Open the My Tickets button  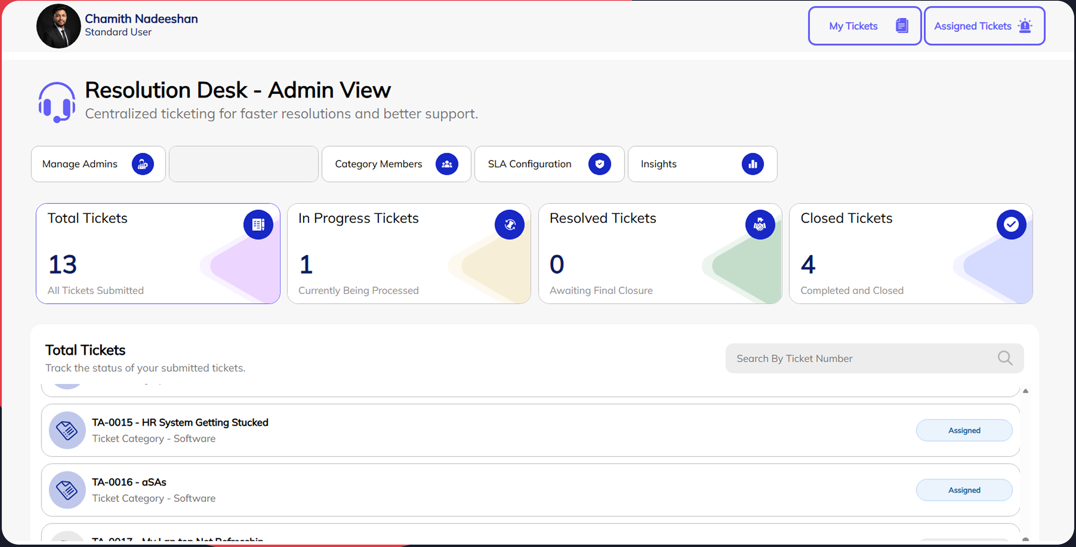(x=865, y=26)
